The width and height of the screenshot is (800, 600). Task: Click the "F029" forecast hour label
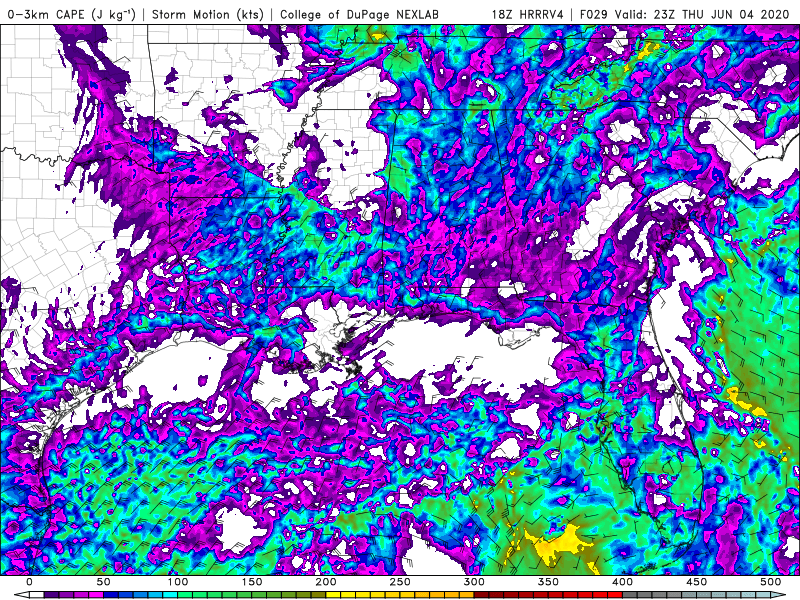[x=593, y=14]
